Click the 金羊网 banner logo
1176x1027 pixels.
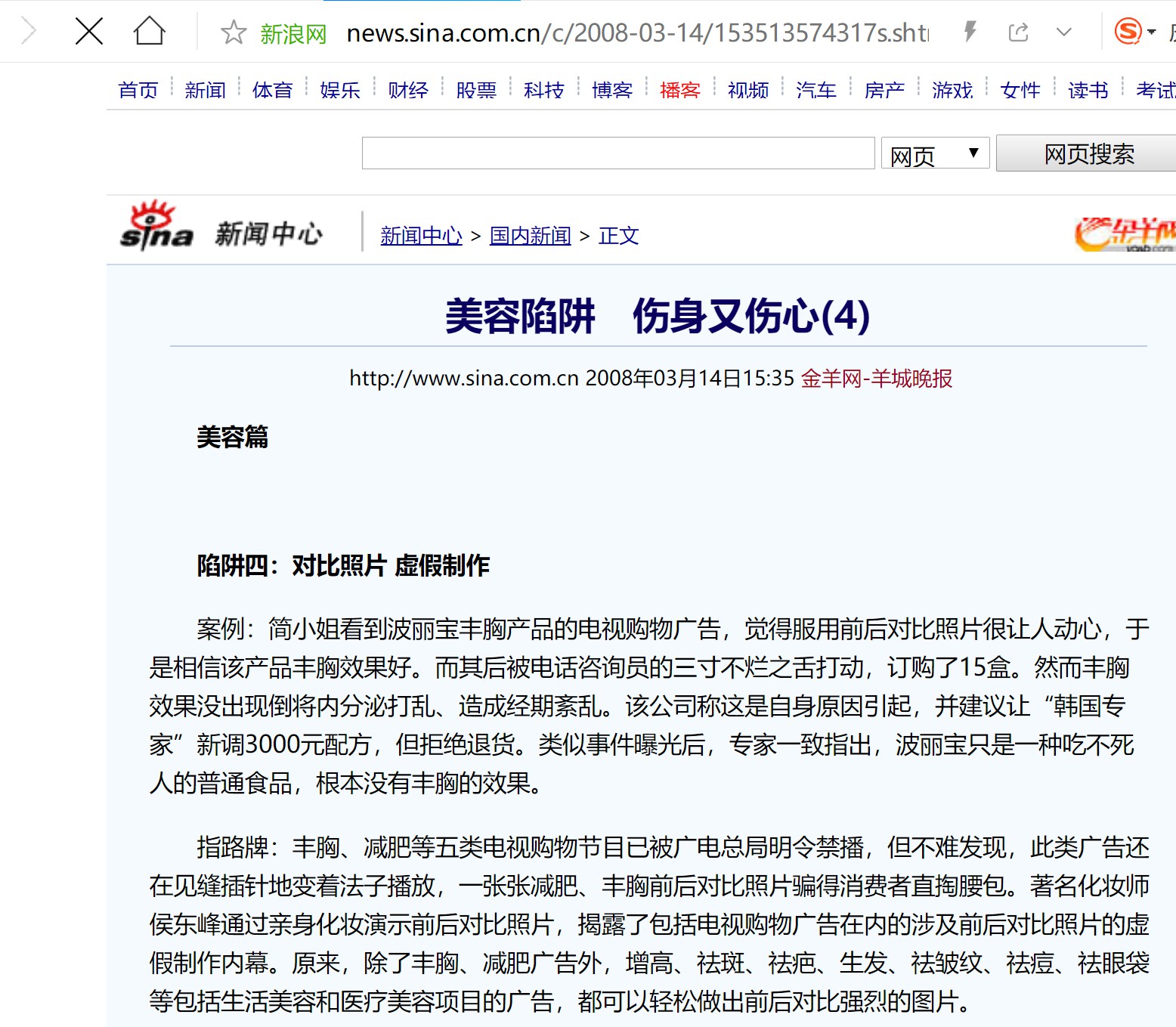(x=1125, y=234)
